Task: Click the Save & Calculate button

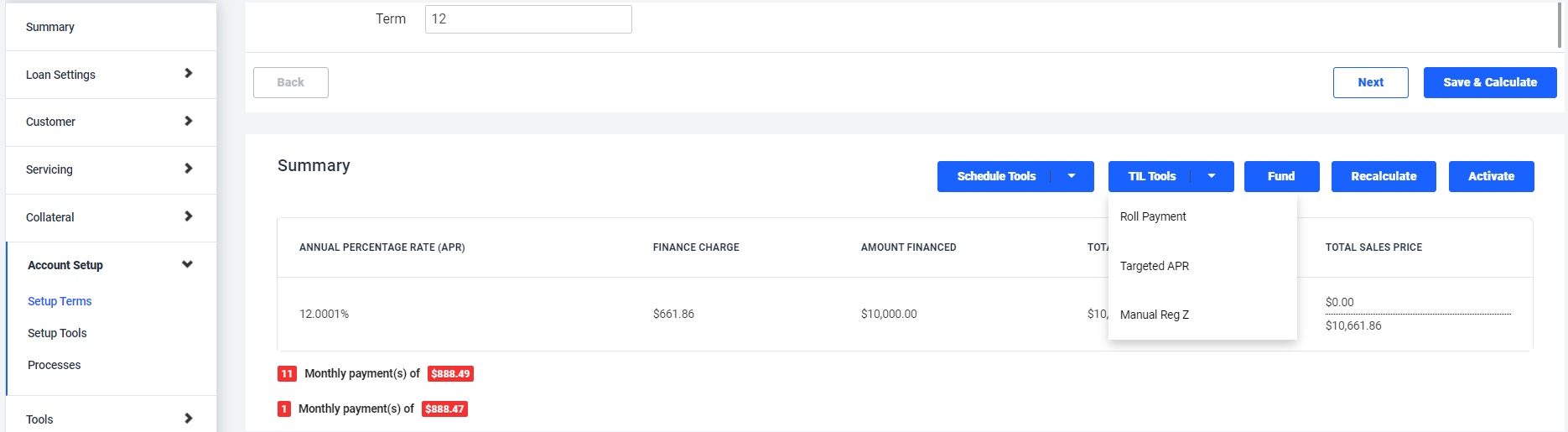Action: pos(1490,82)
